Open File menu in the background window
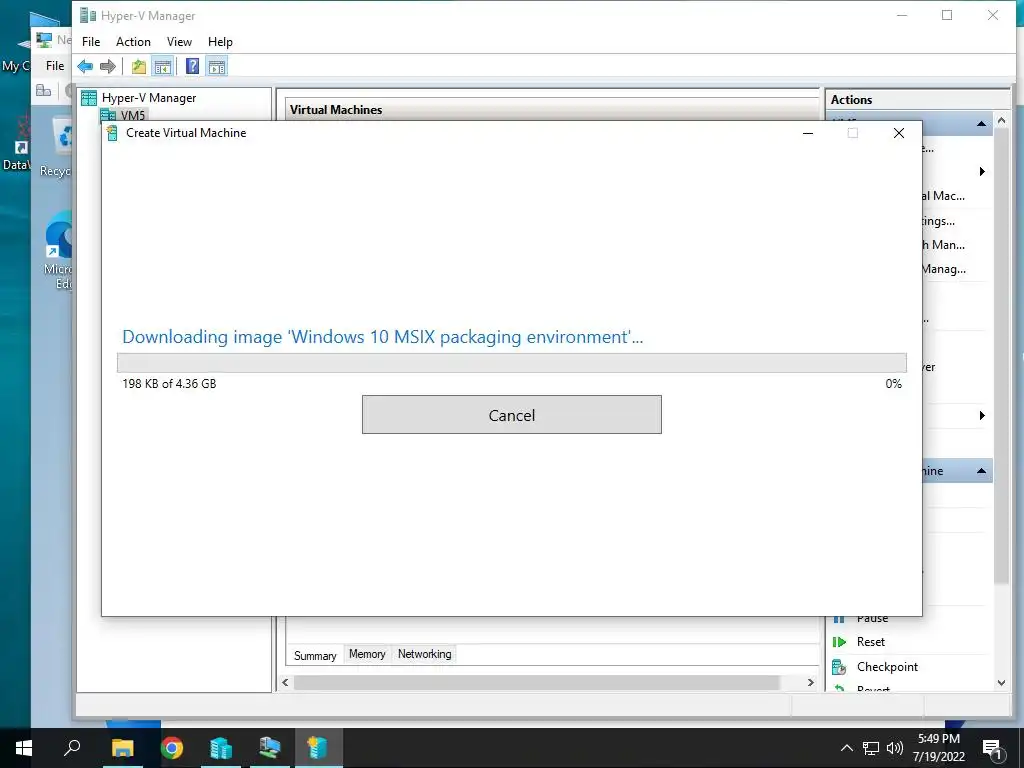The width and height of the screenshot is (1024, 768). pos(55,66)
